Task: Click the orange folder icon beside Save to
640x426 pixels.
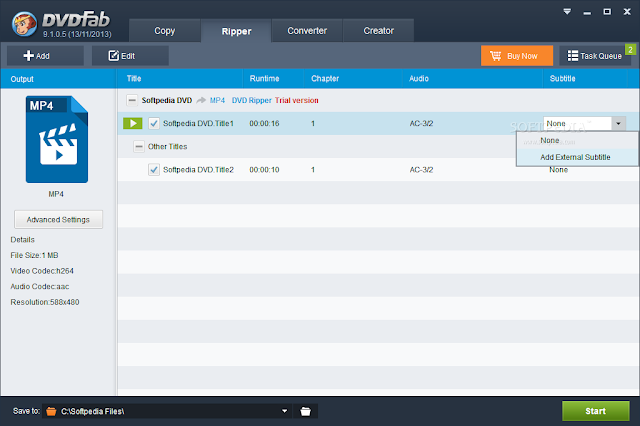Action: click(51, 411)
